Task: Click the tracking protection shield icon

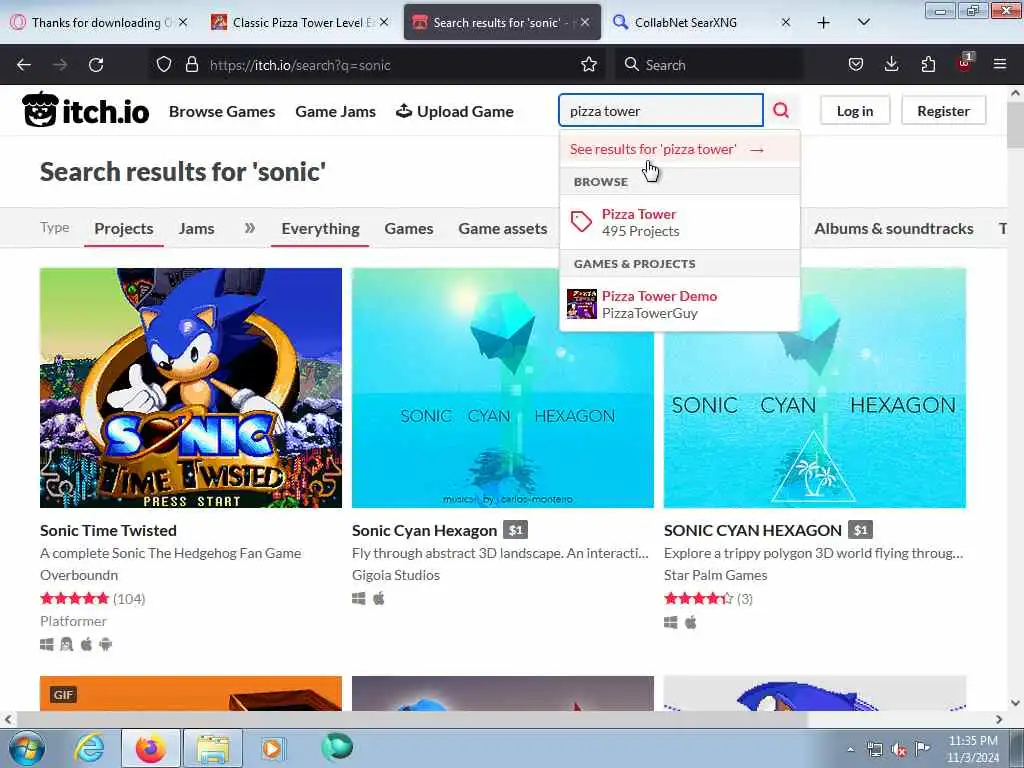Action: (164, 65)
